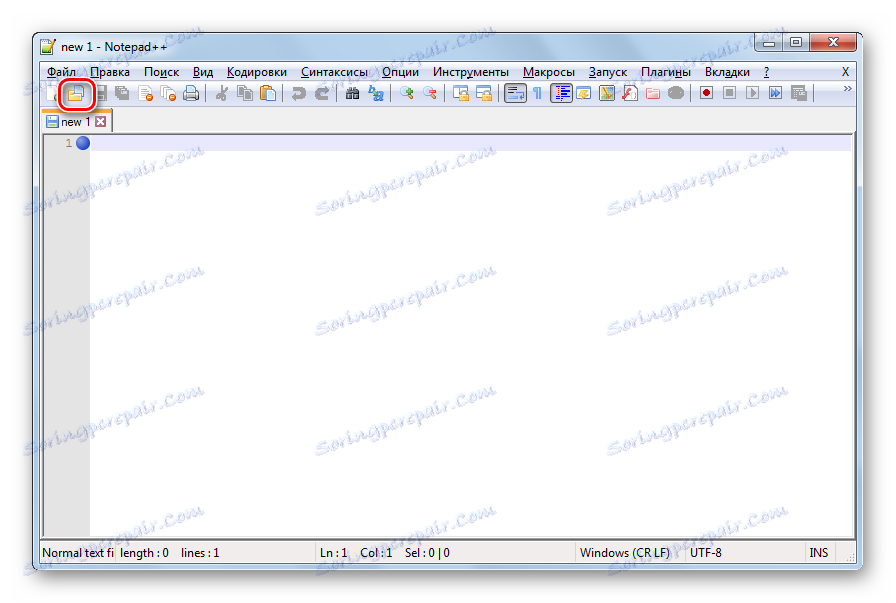Viewport: 896px width, 603px height.
Task: Close the new 1 tab with its X
Action: (x=101, y=121)
